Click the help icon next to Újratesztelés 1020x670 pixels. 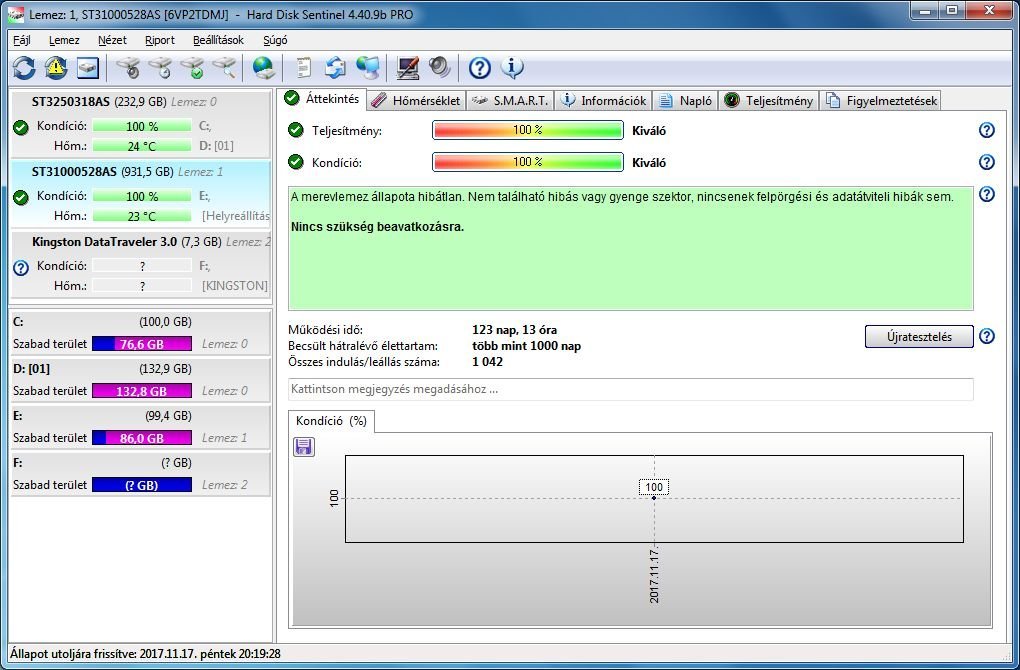point(987,336)
